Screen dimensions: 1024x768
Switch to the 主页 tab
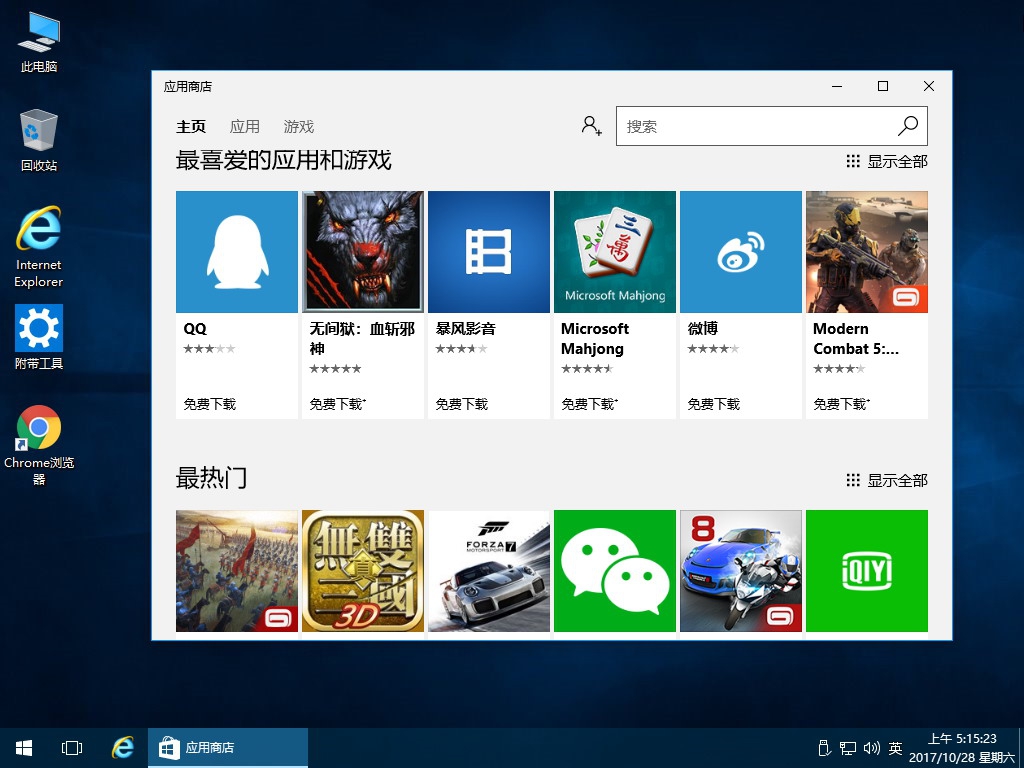[x=191, y=127]
